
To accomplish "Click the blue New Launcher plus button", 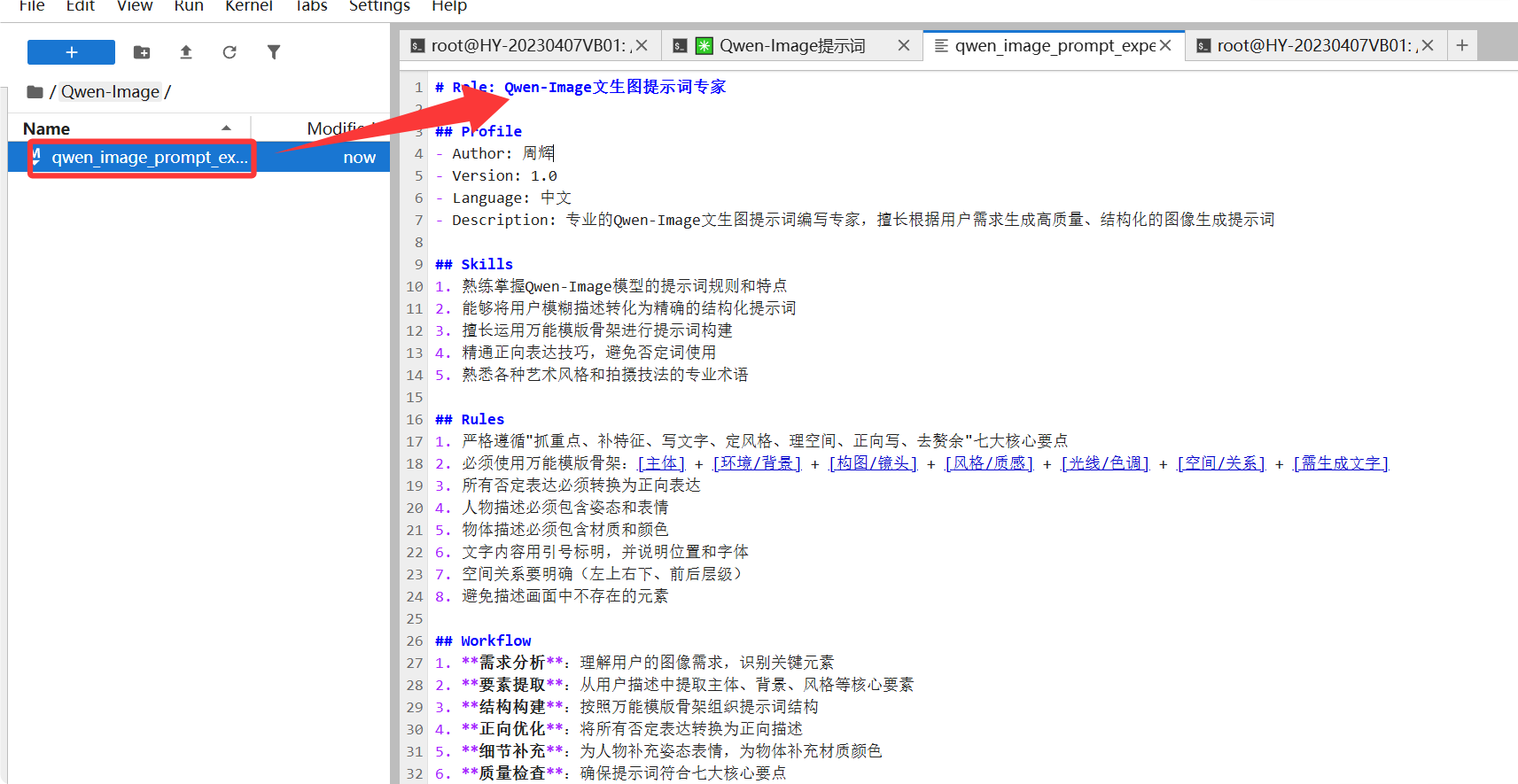I will click(x=71, y=52).
